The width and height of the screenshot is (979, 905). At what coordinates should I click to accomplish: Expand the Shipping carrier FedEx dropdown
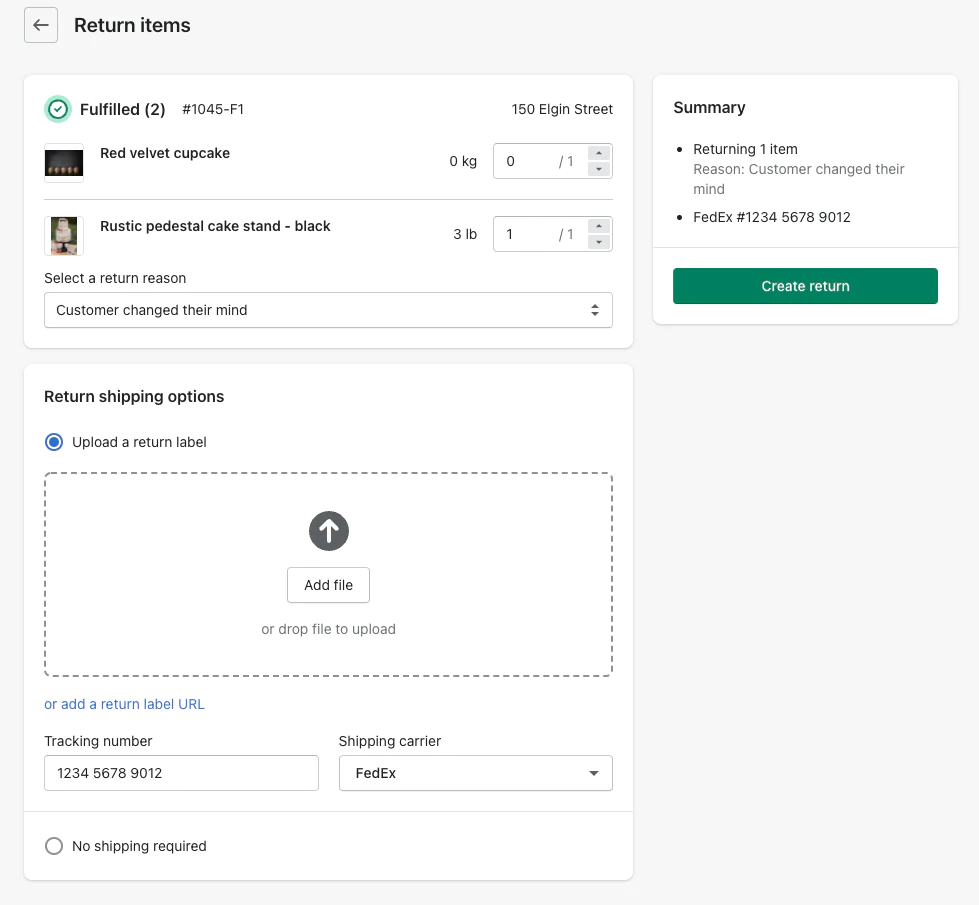(475, 773)
